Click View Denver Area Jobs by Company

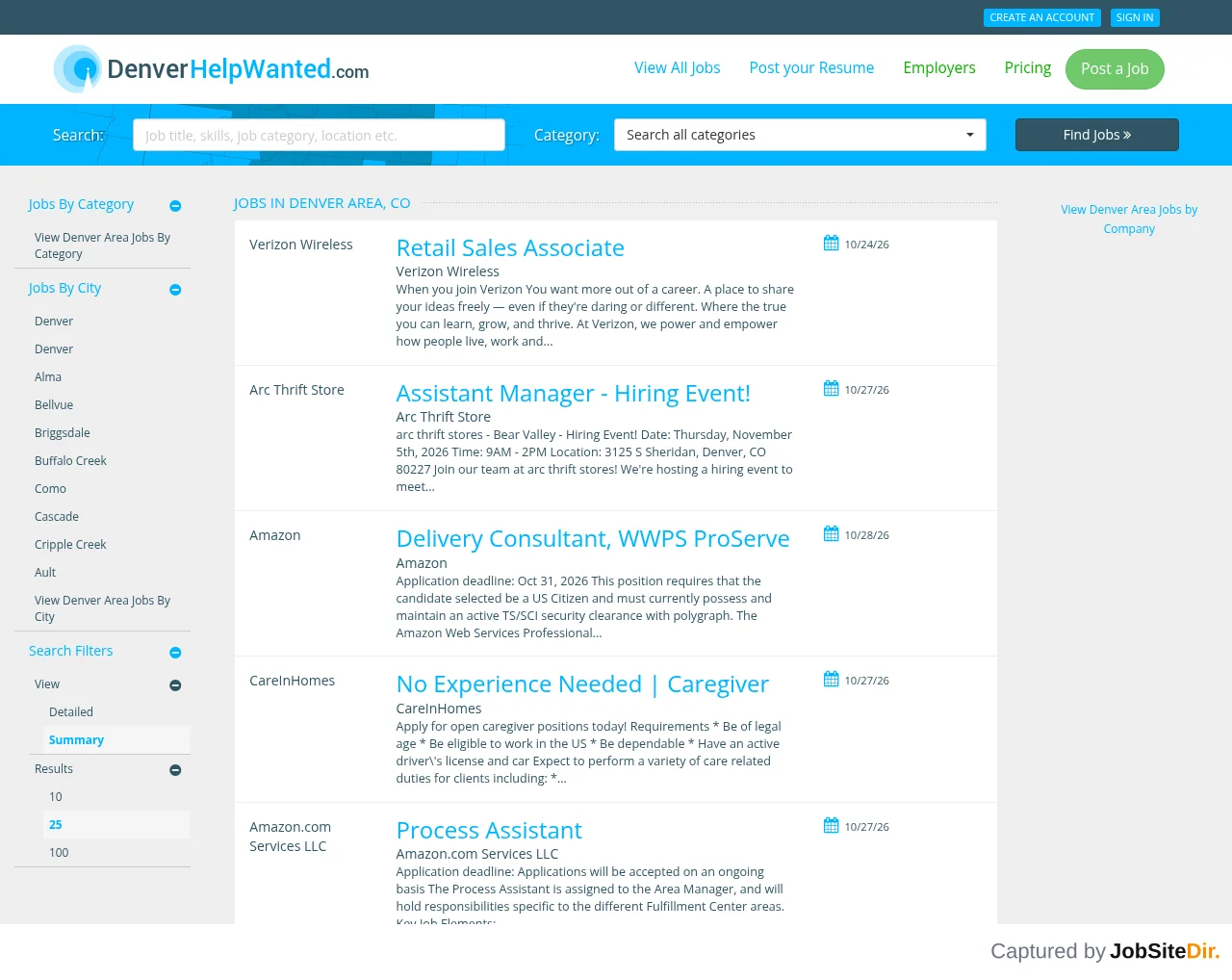[1129, 219]
